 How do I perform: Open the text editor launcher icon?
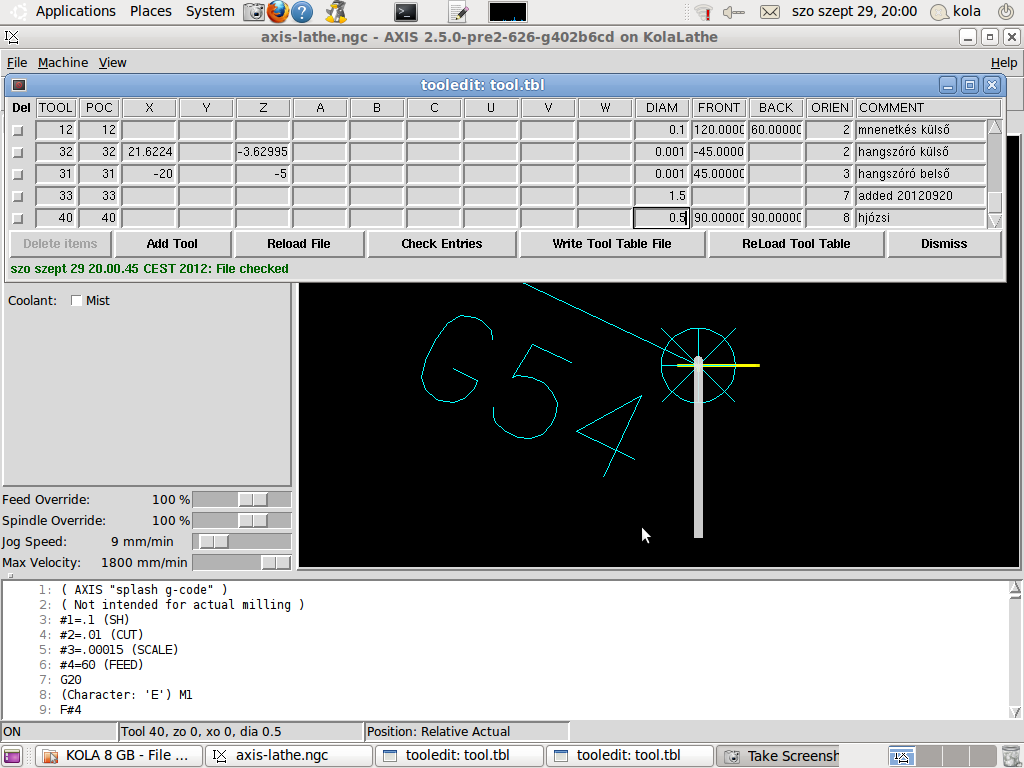[458, 12]
